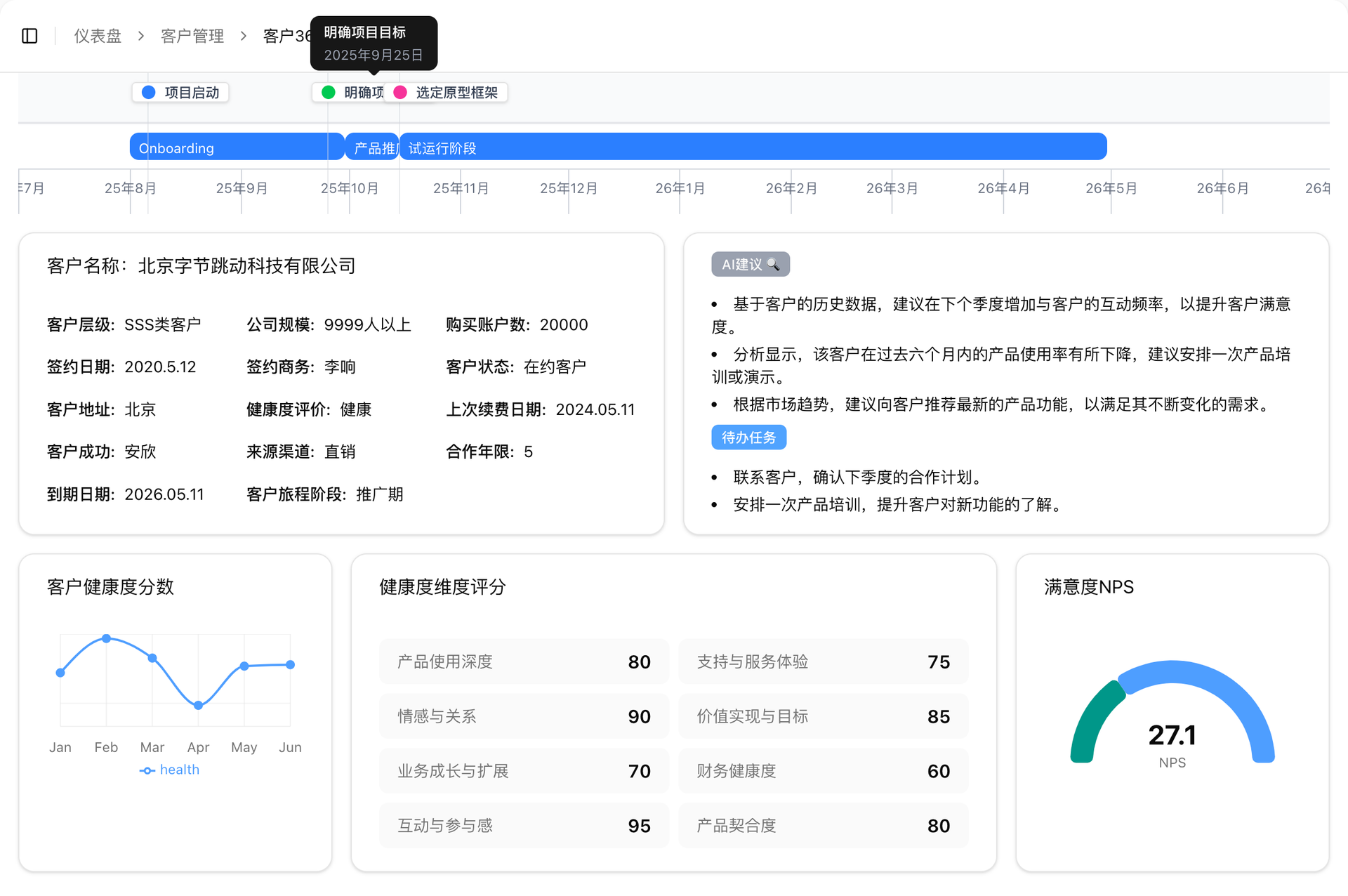Image resolution: width=1348 pixels, height=896 pixels.
Task: Click the 仪表盘 breadcrumb link
Action: [98, 36]
